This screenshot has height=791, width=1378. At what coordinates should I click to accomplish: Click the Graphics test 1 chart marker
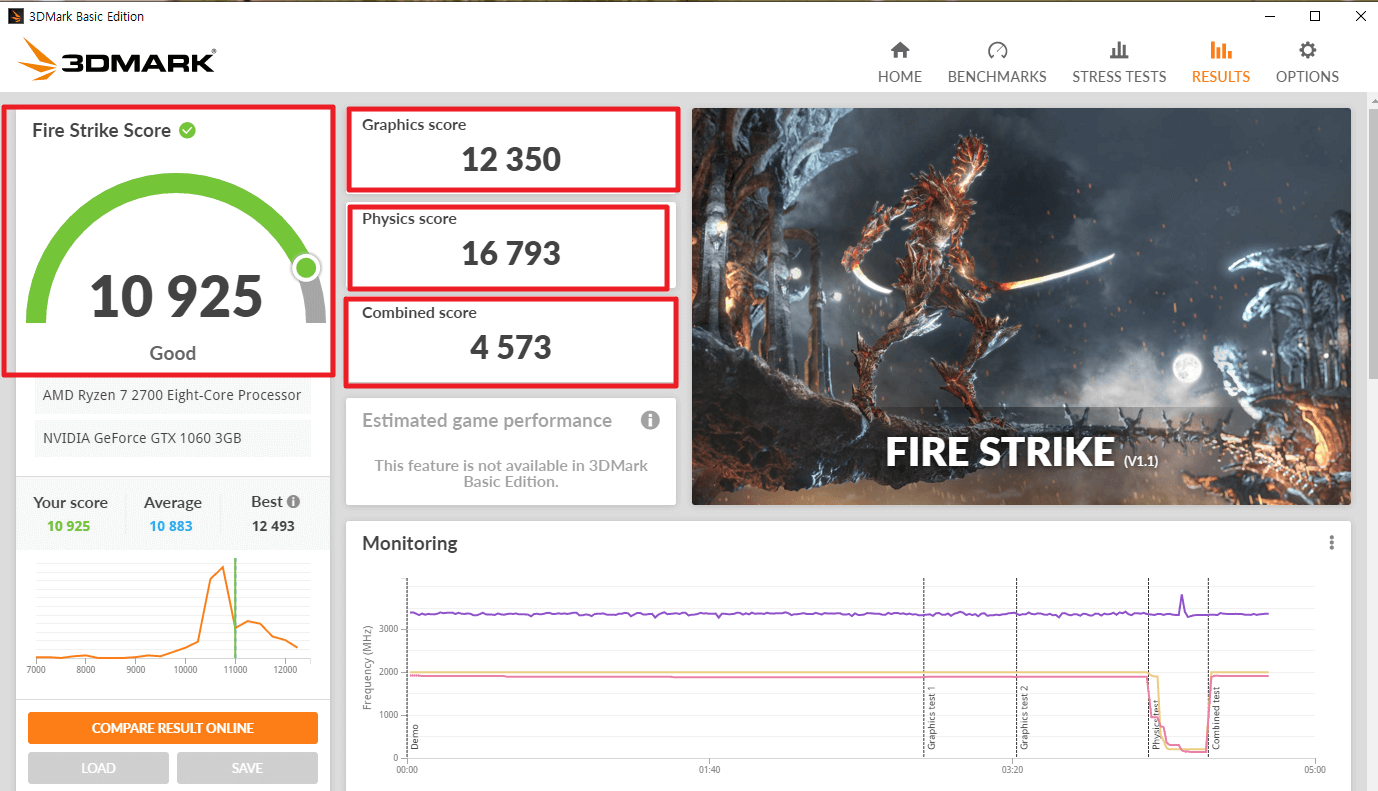coord(931,718)
